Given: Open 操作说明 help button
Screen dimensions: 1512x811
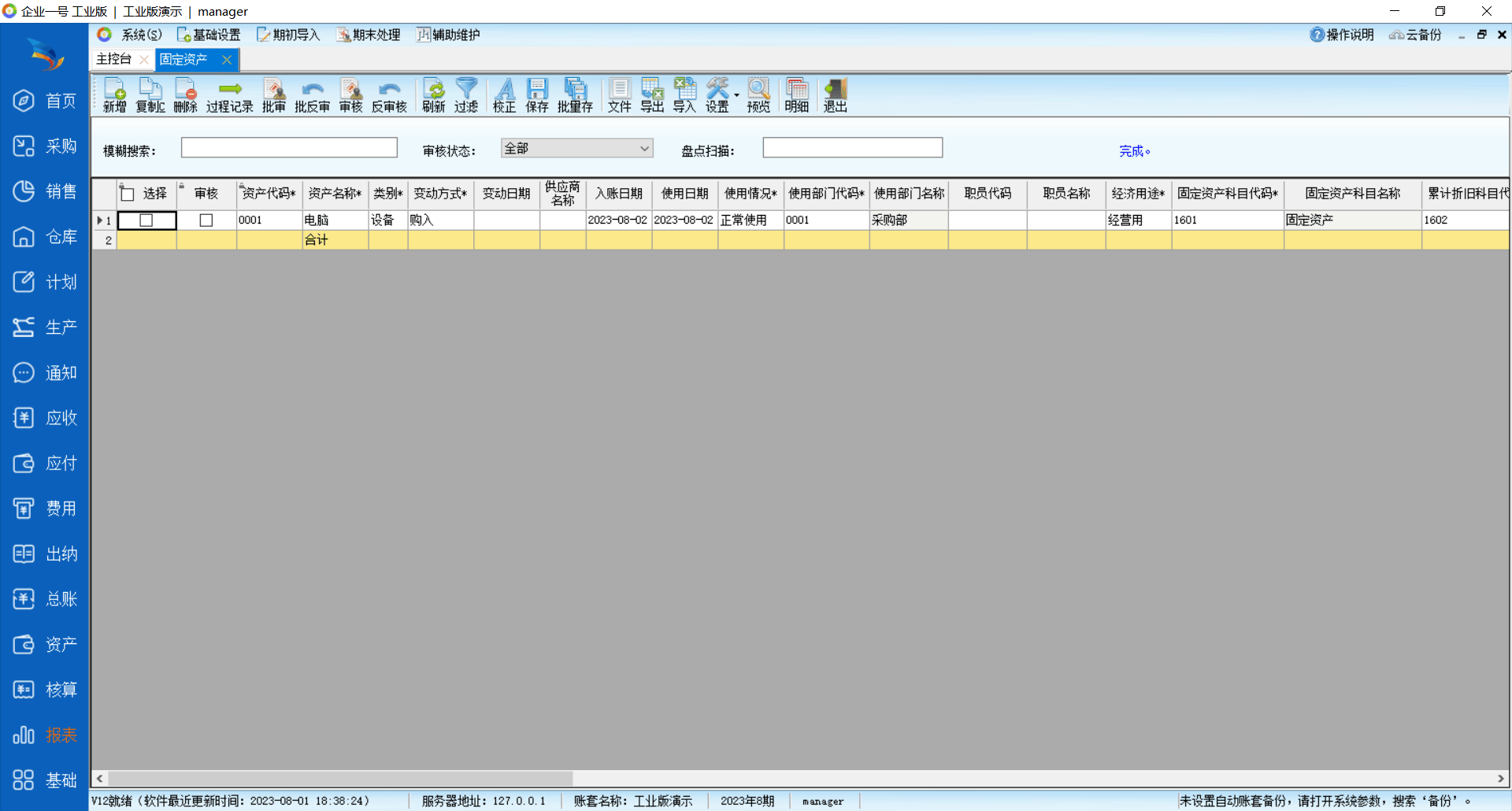Looking at the screenshot, I should coord(1342,35).
